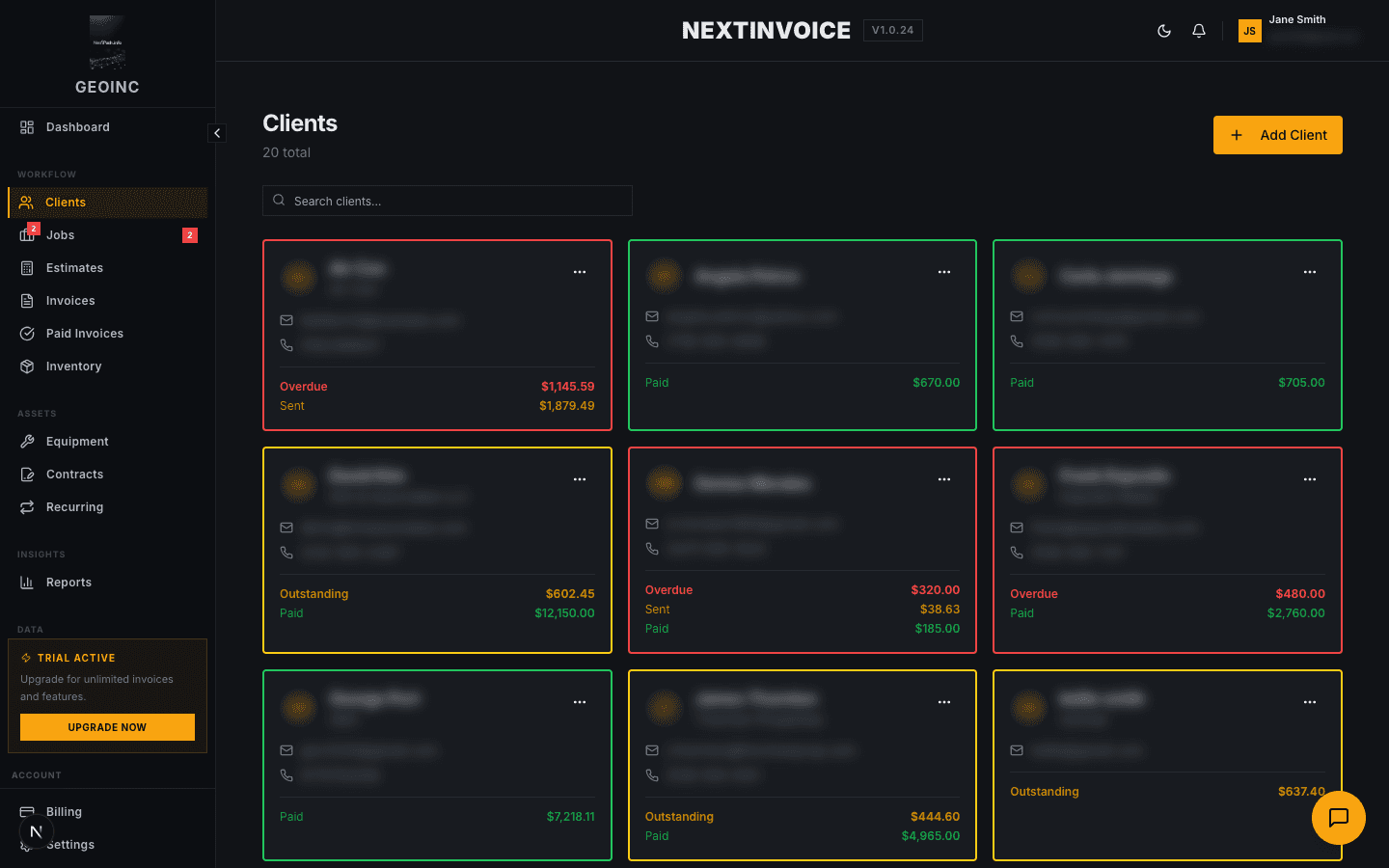1389x868 pixels.
Task: Open Jobs in sidebar
Action: point(107,235)
